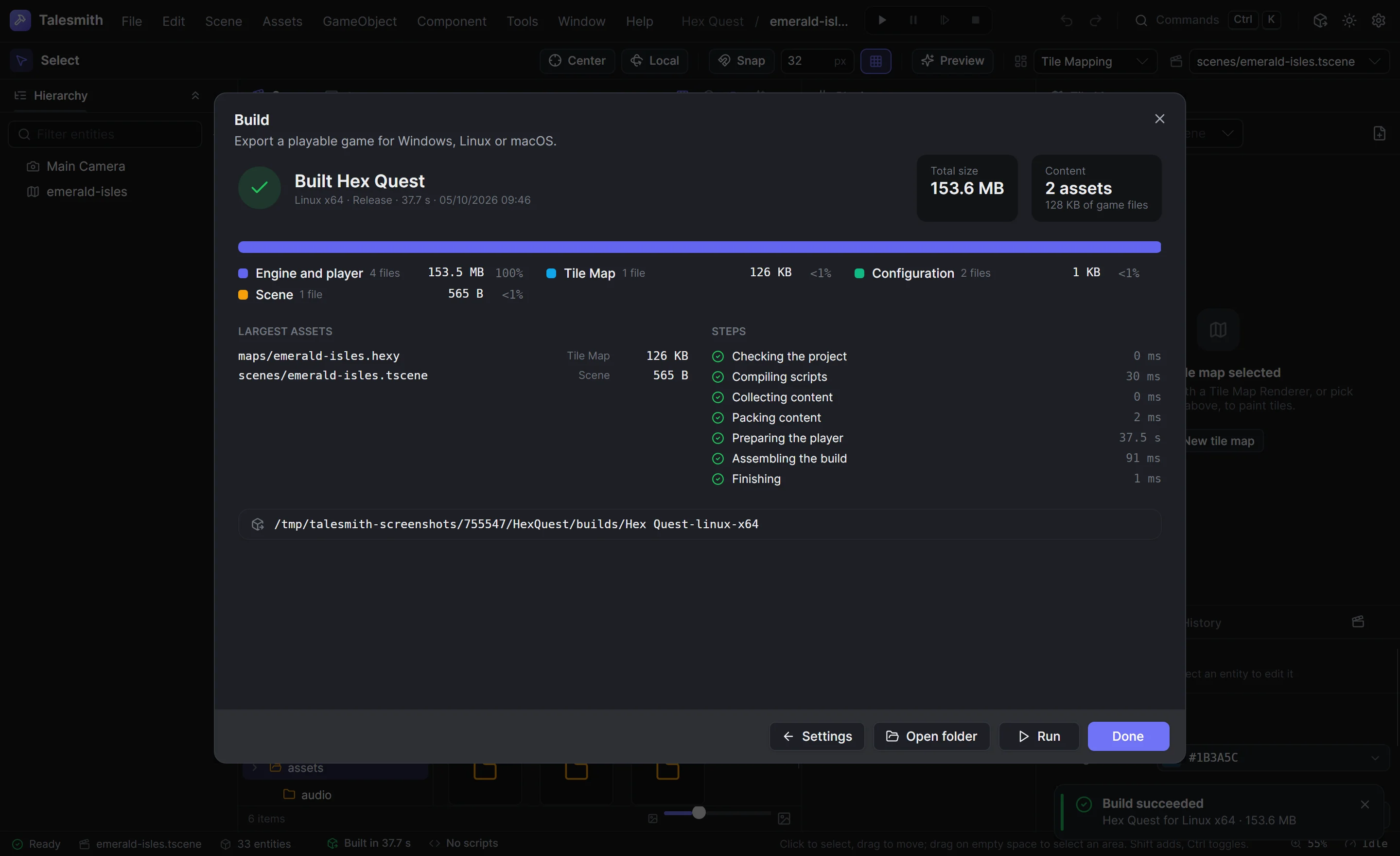This screenshot has width=1400, height=856.
Task: Open the Tile Mapping layout dropdown
Action: (1095, 61)
